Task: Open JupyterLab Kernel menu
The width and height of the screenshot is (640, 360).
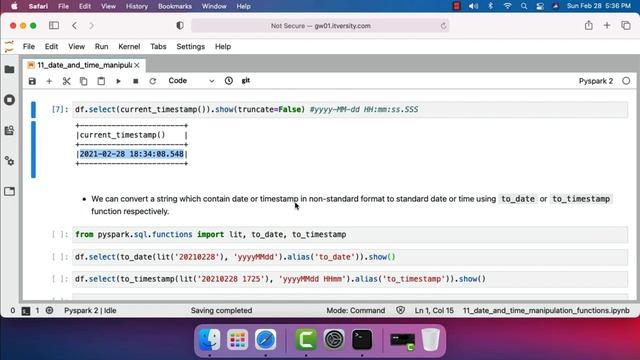Action: [129, 47]
